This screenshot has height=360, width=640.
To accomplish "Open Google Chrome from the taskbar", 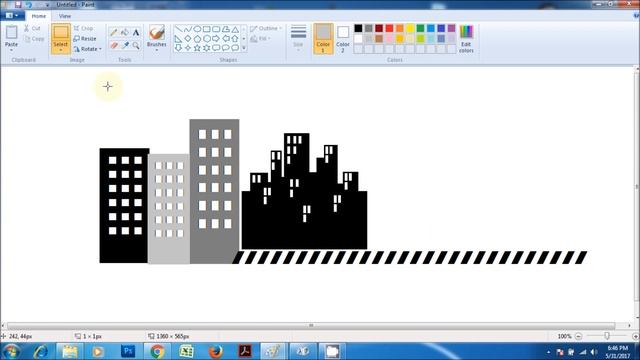I will tap(157, 351).
